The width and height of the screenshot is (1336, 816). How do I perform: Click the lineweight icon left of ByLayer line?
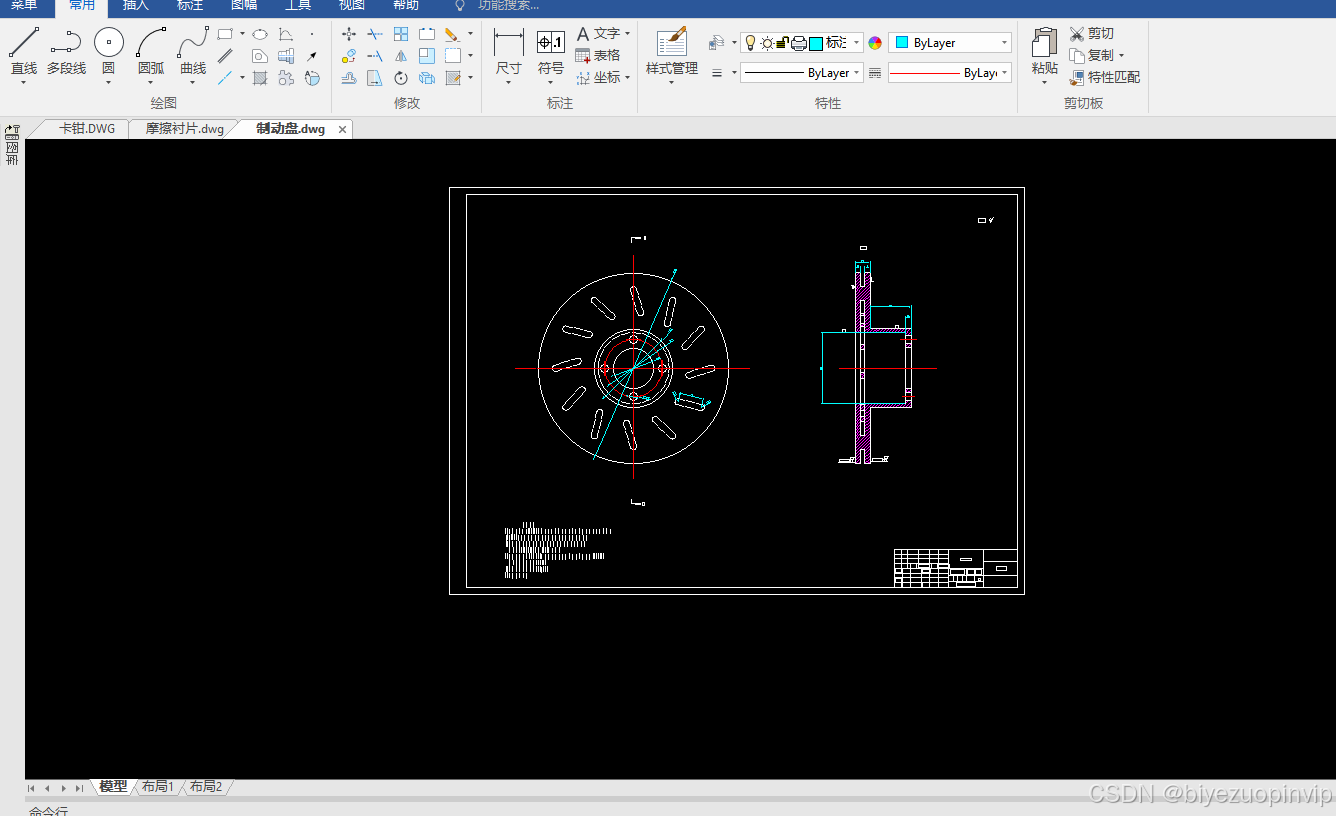717,73
